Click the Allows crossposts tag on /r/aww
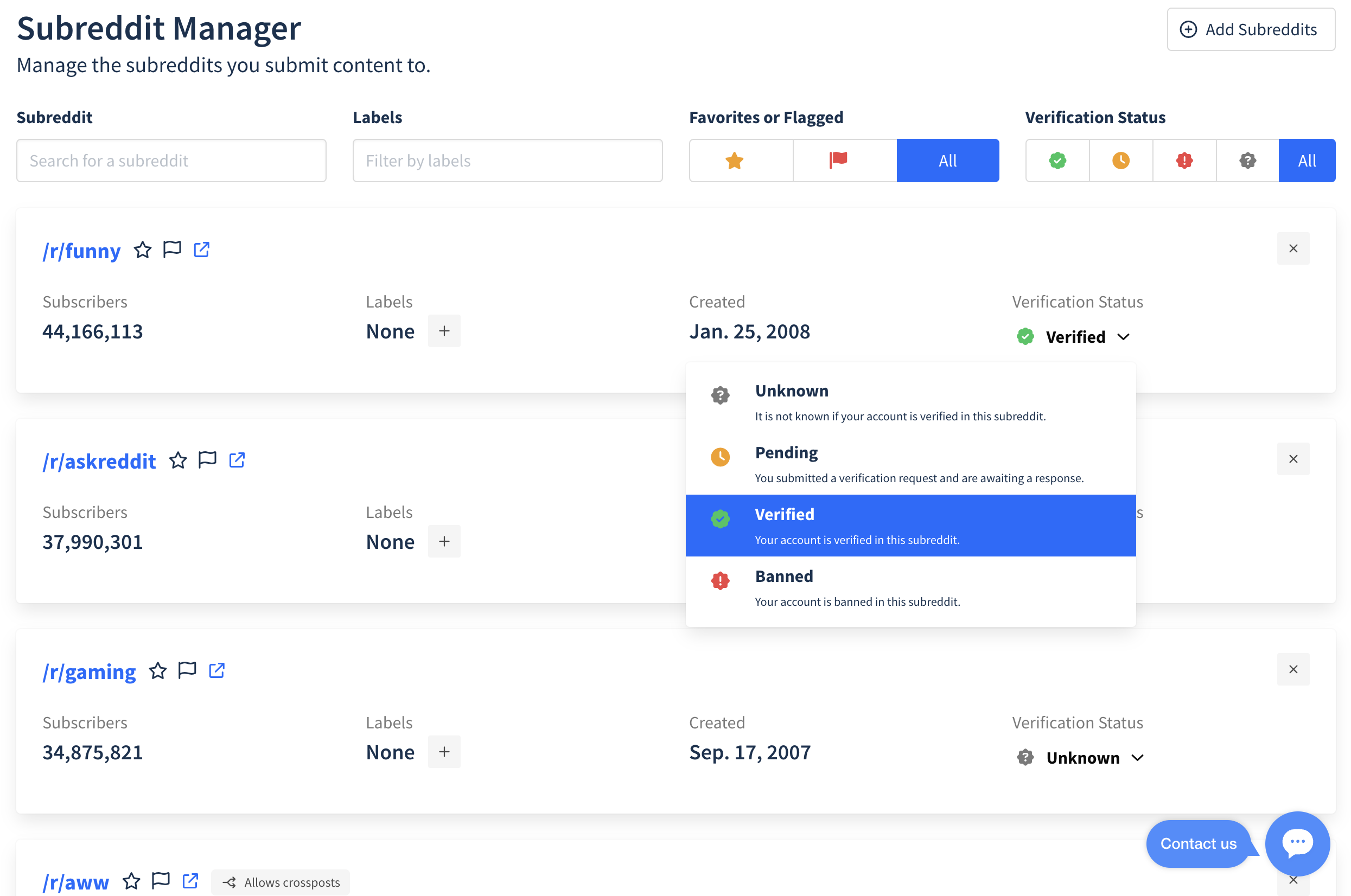 281,882
